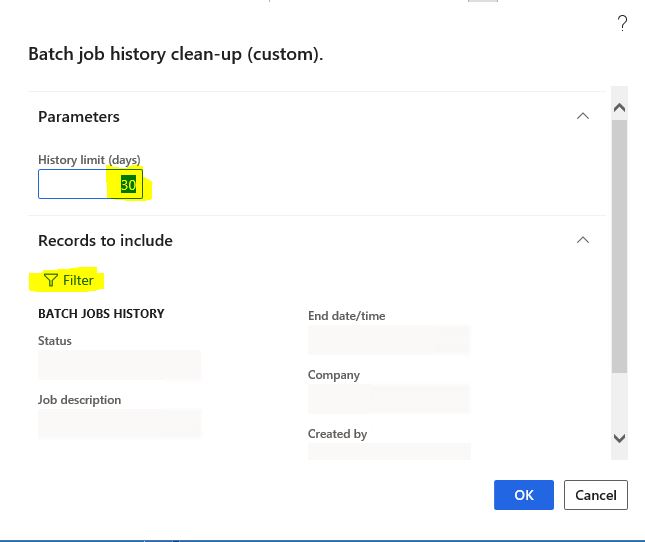The height and width of the screenshot is (542, 645).
Task: Dismiss the dialog with Cancel
Action: point(596,495)
